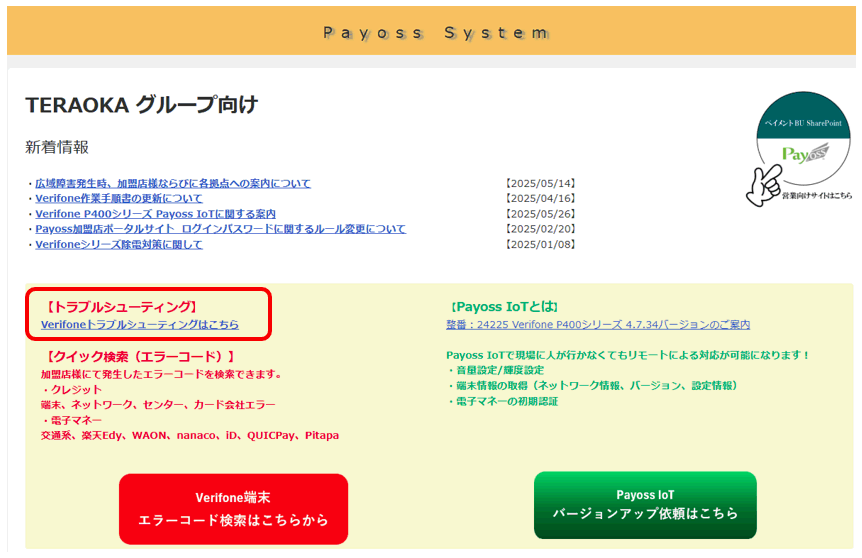Click the 【2025/05/14】 date text
The width and height of the screenshot is (862, 558).
click(x=540, y=184)
